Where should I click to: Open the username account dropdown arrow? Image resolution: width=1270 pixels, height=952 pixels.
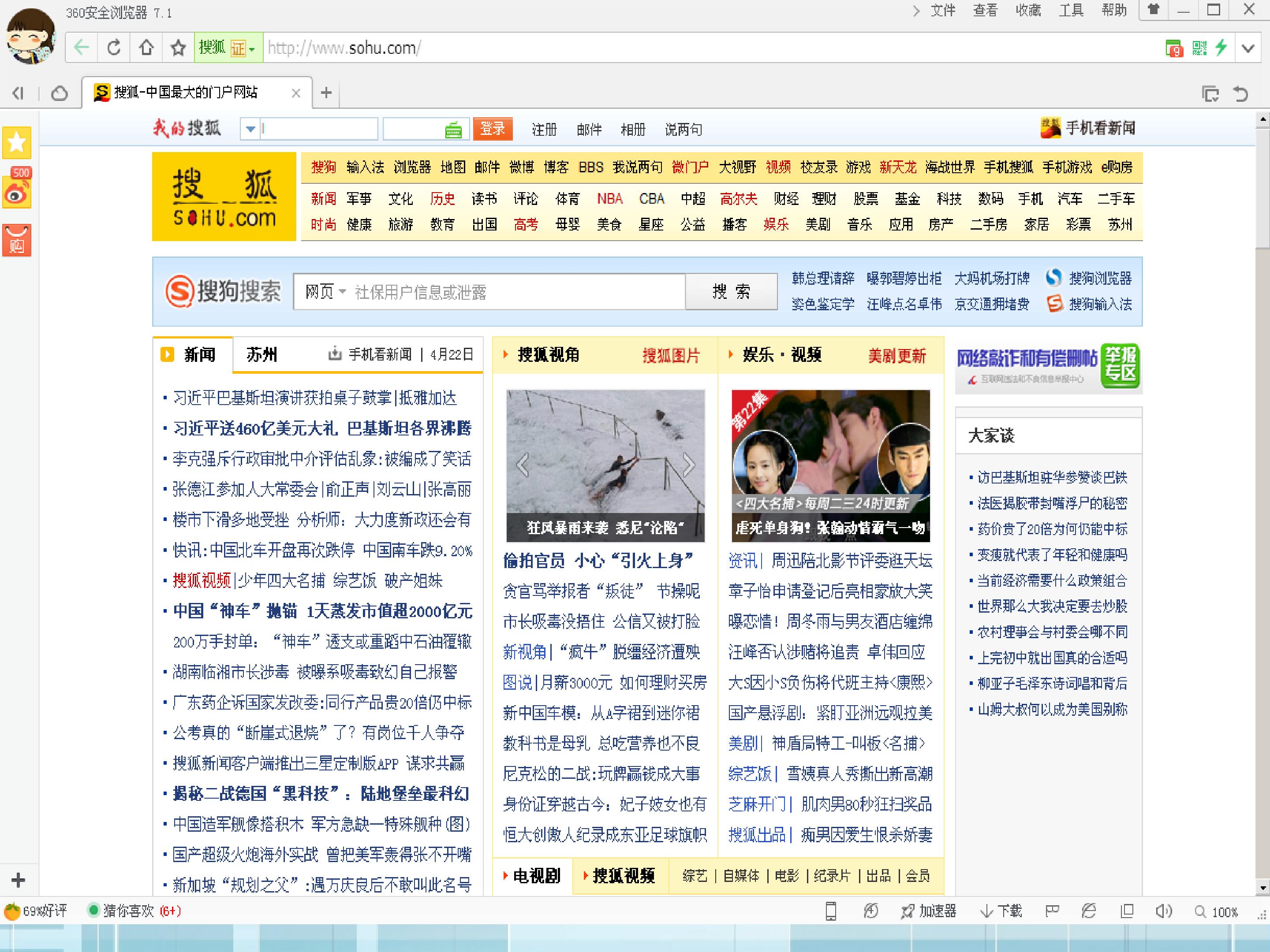click(250, 129)
